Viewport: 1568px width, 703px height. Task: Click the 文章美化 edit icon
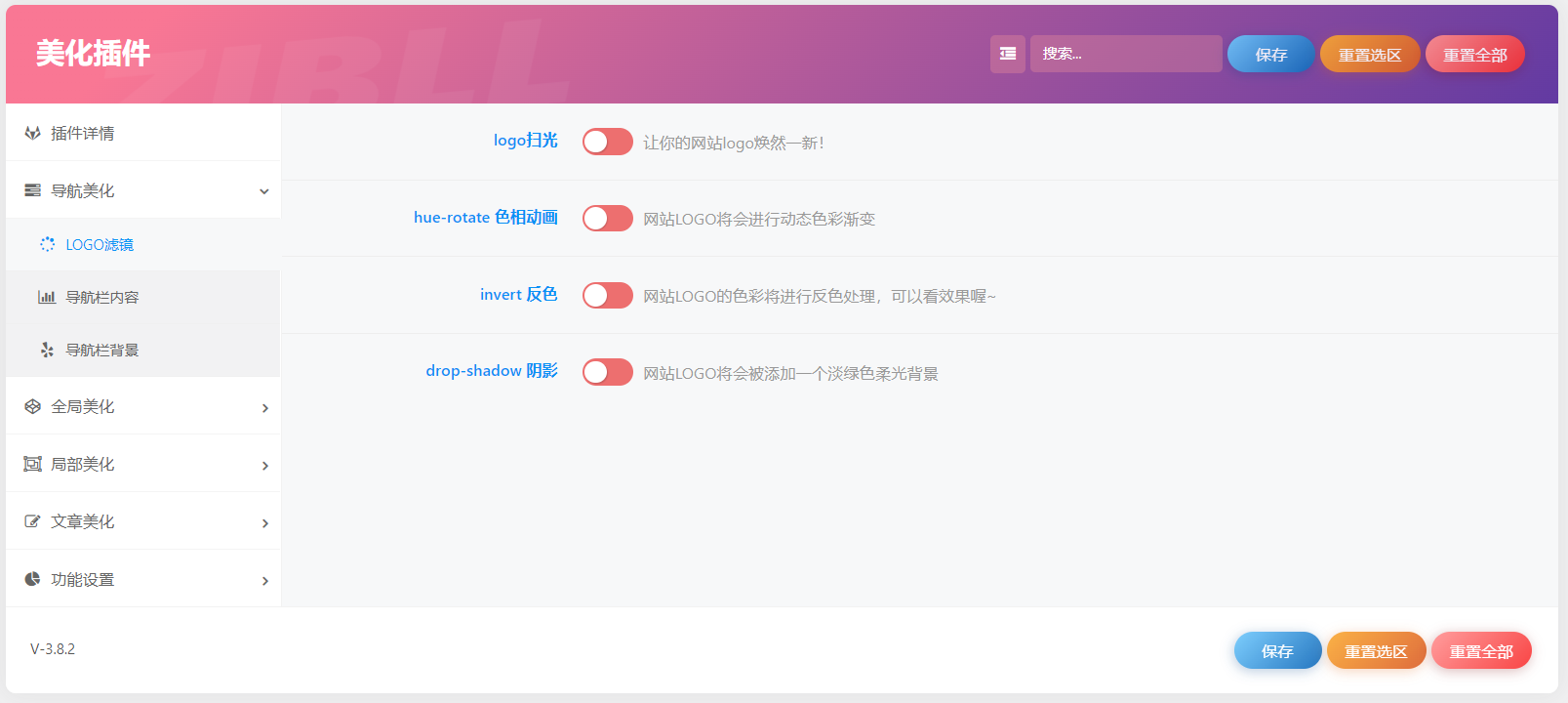(x=32, y=521)
